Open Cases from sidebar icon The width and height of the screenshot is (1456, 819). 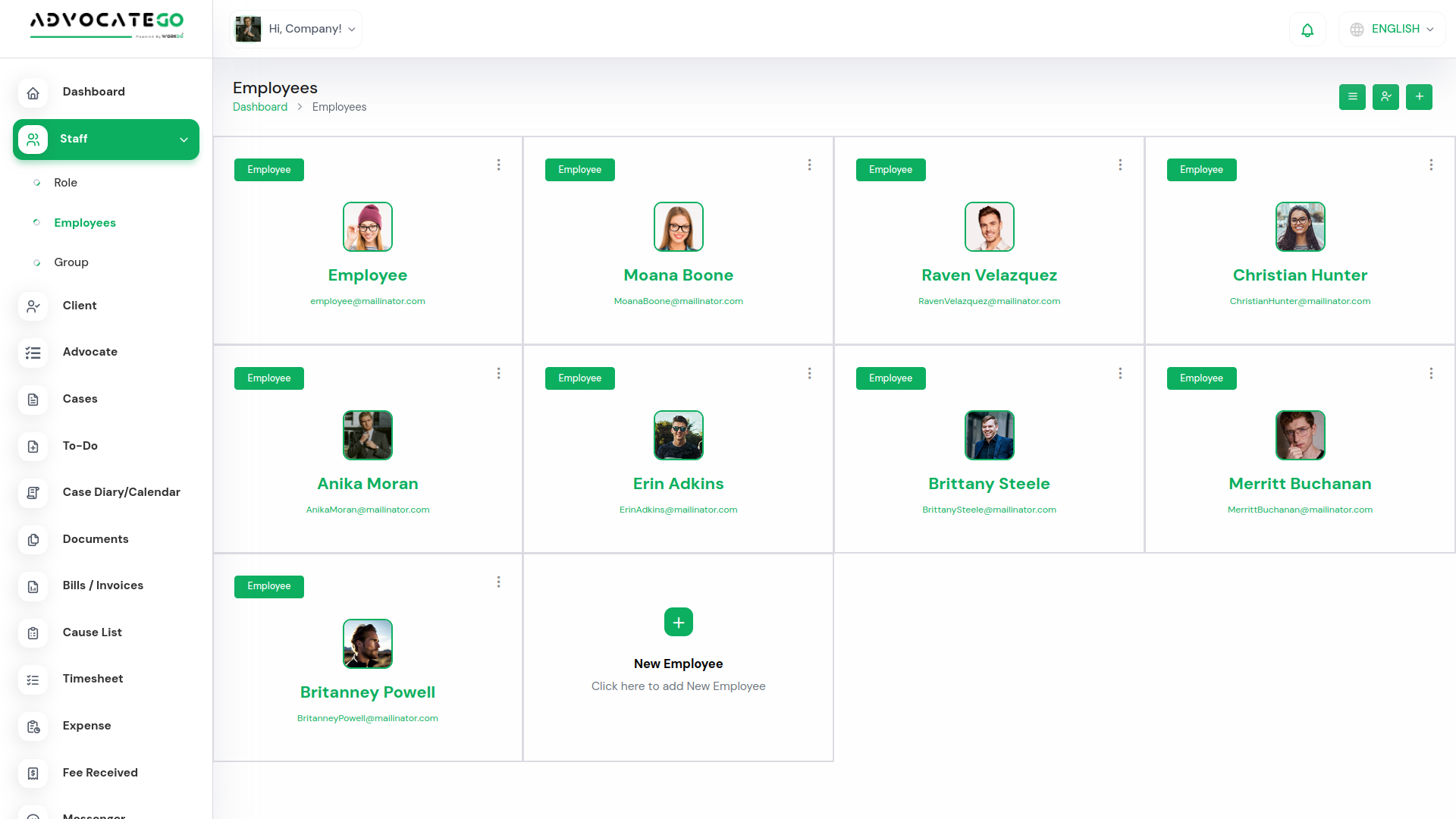[33, 400]
